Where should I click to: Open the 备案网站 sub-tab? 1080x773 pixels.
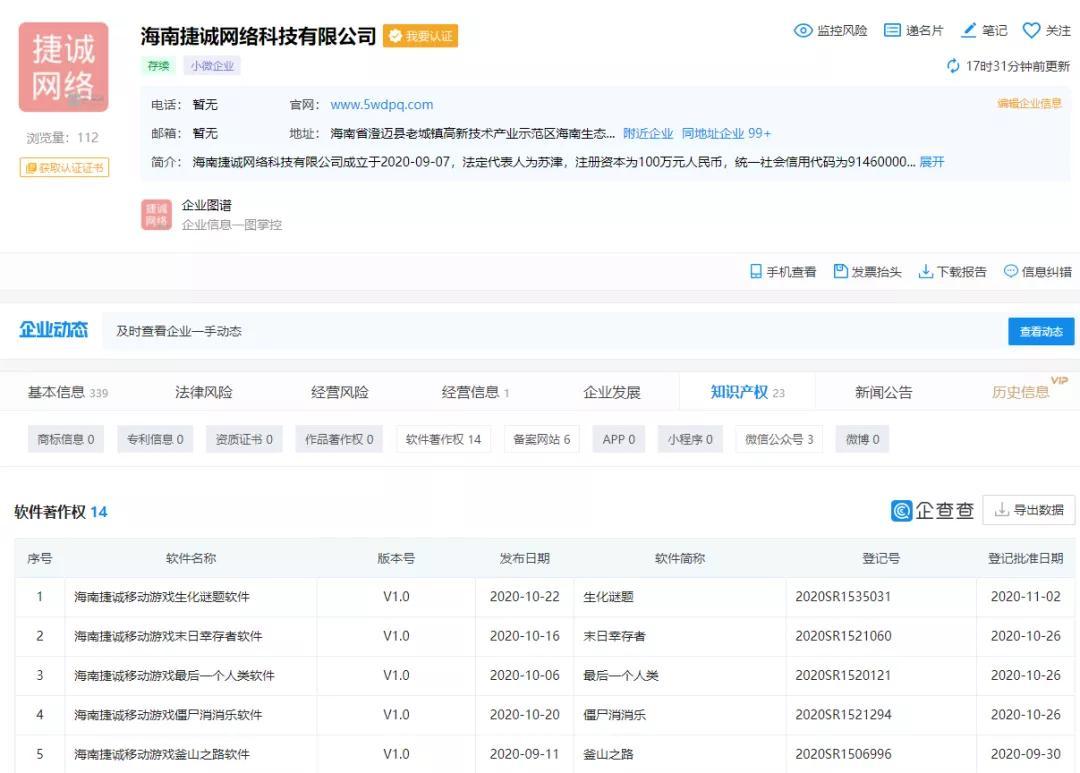(541, 438)
